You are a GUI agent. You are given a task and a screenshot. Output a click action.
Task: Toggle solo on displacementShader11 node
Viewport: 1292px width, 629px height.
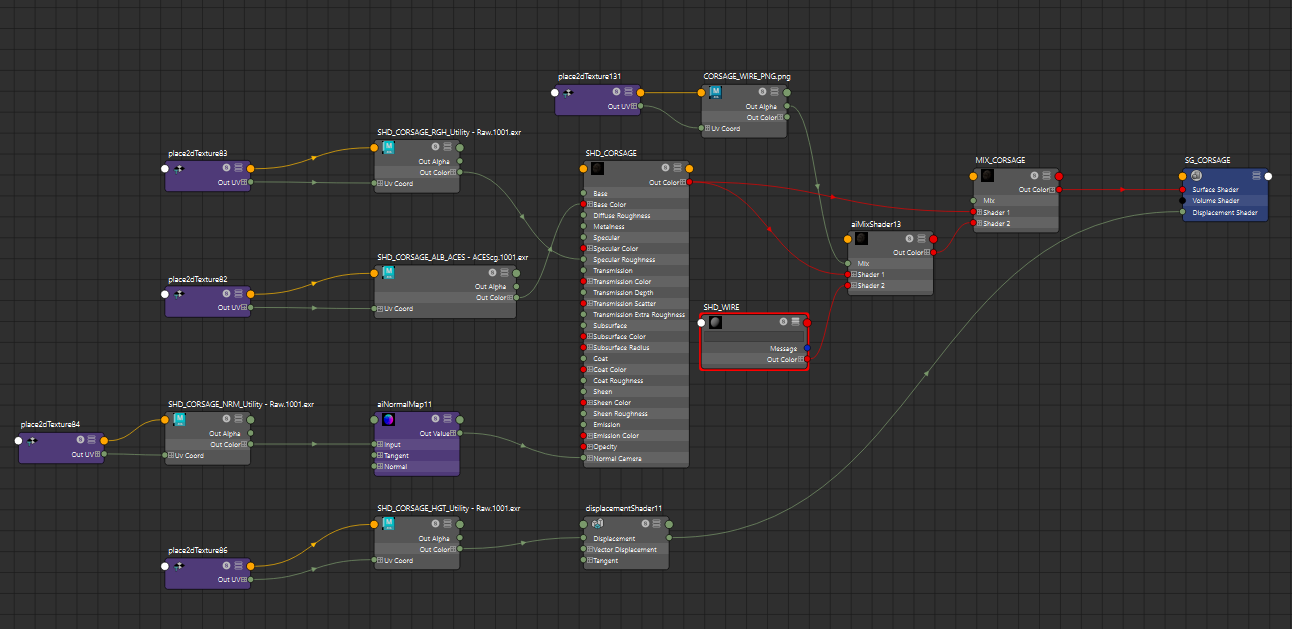(x=647, y=524)
